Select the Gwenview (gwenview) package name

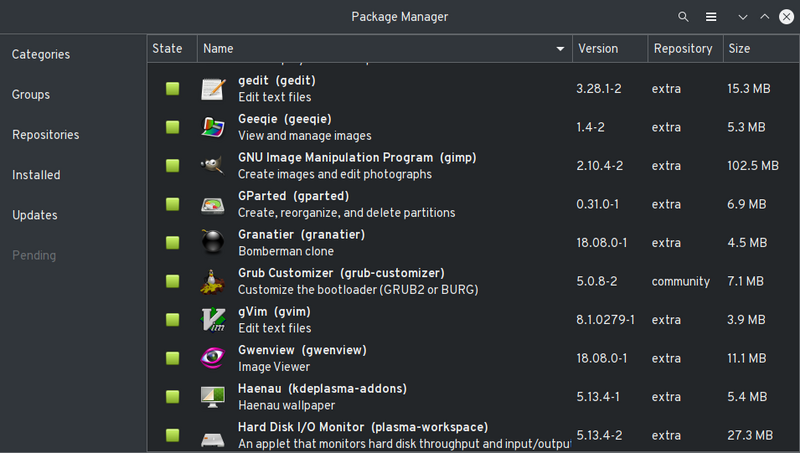click(x=302, y=350)
